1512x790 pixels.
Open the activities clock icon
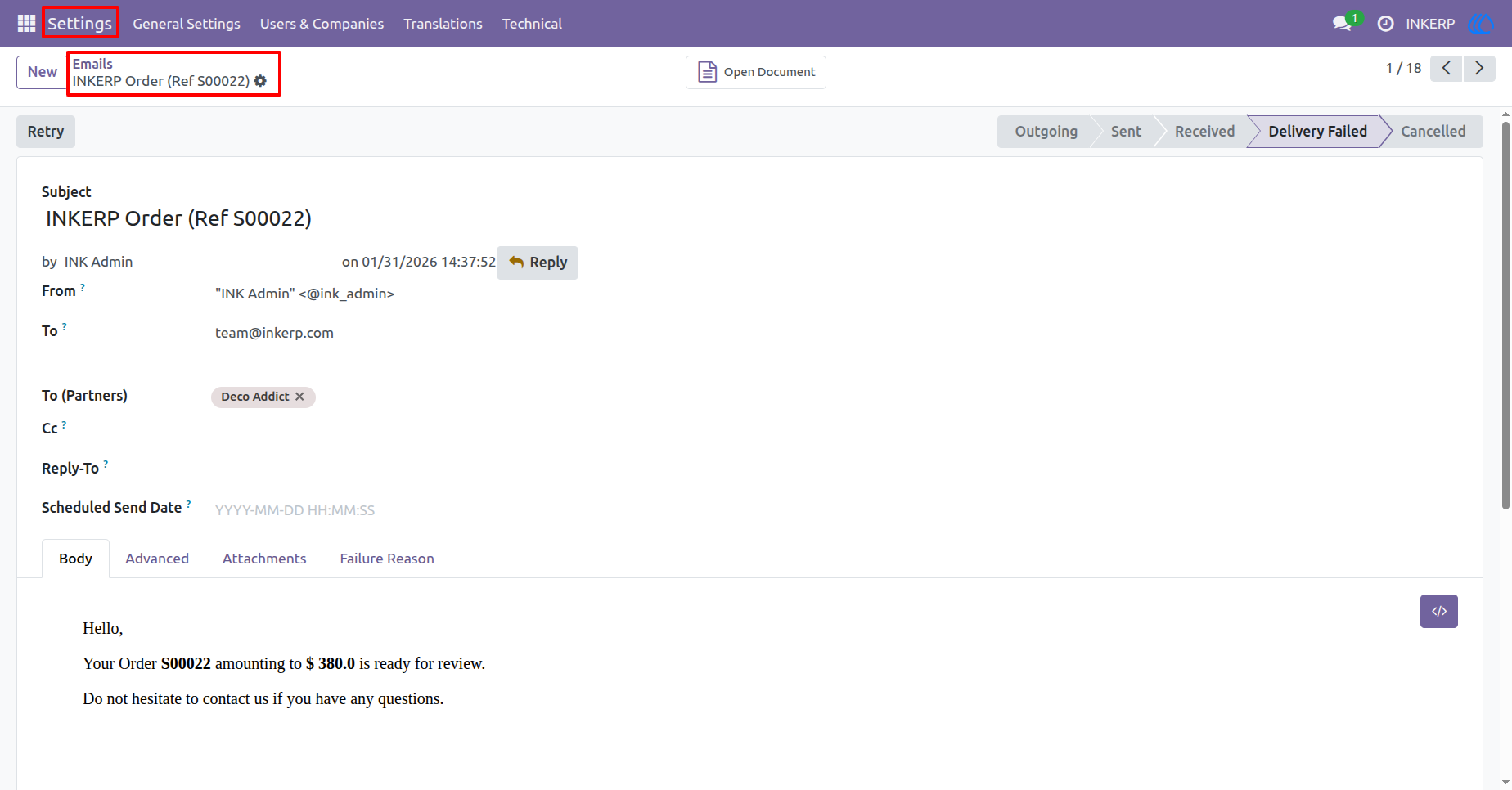pos(1385,24)
